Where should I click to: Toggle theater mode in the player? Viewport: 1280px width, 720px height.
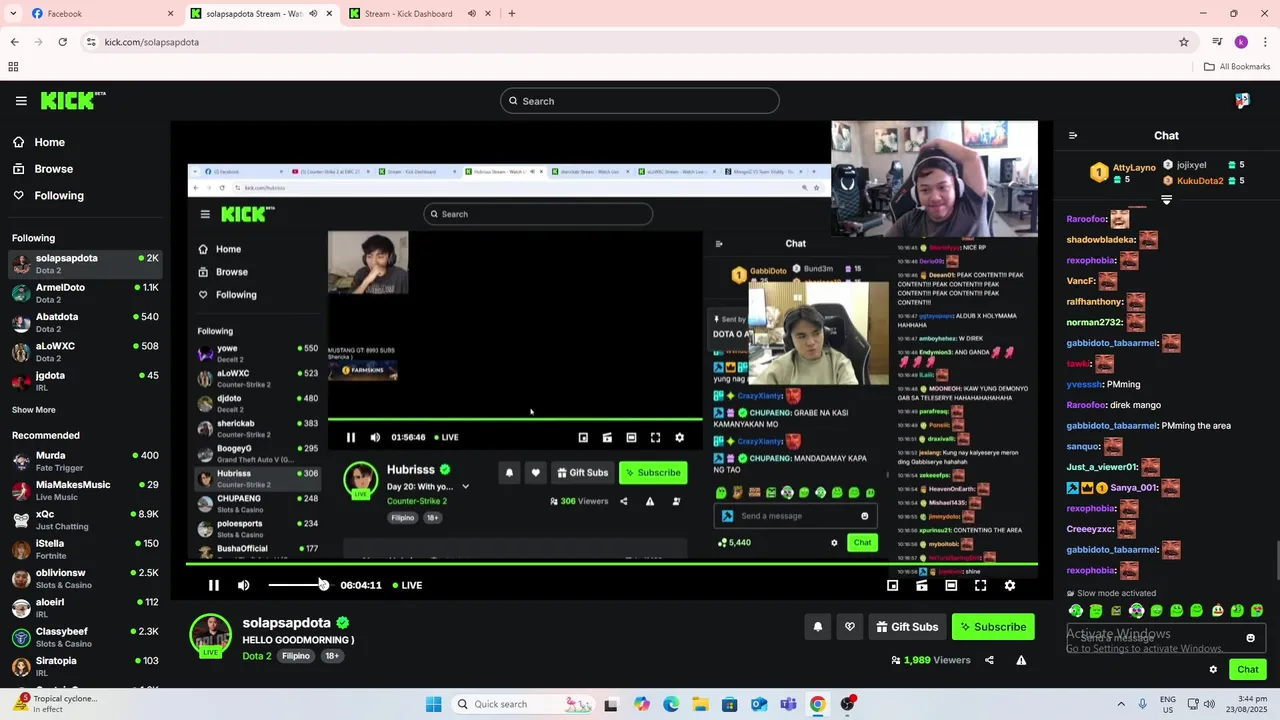pyautogui.click(x=951, y=585)
